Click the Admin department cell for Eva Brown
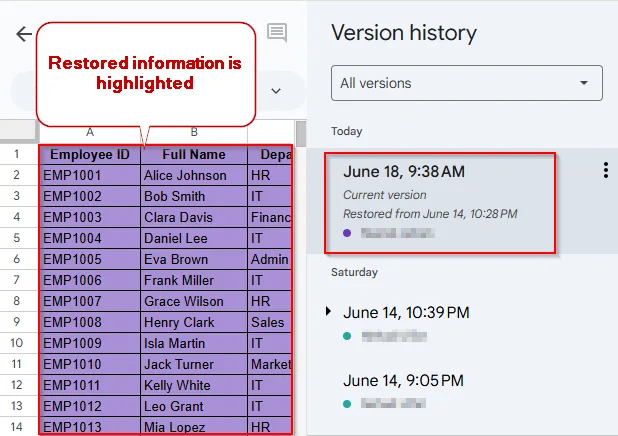Viewport: 618px width, 436px height. [270, 259]
